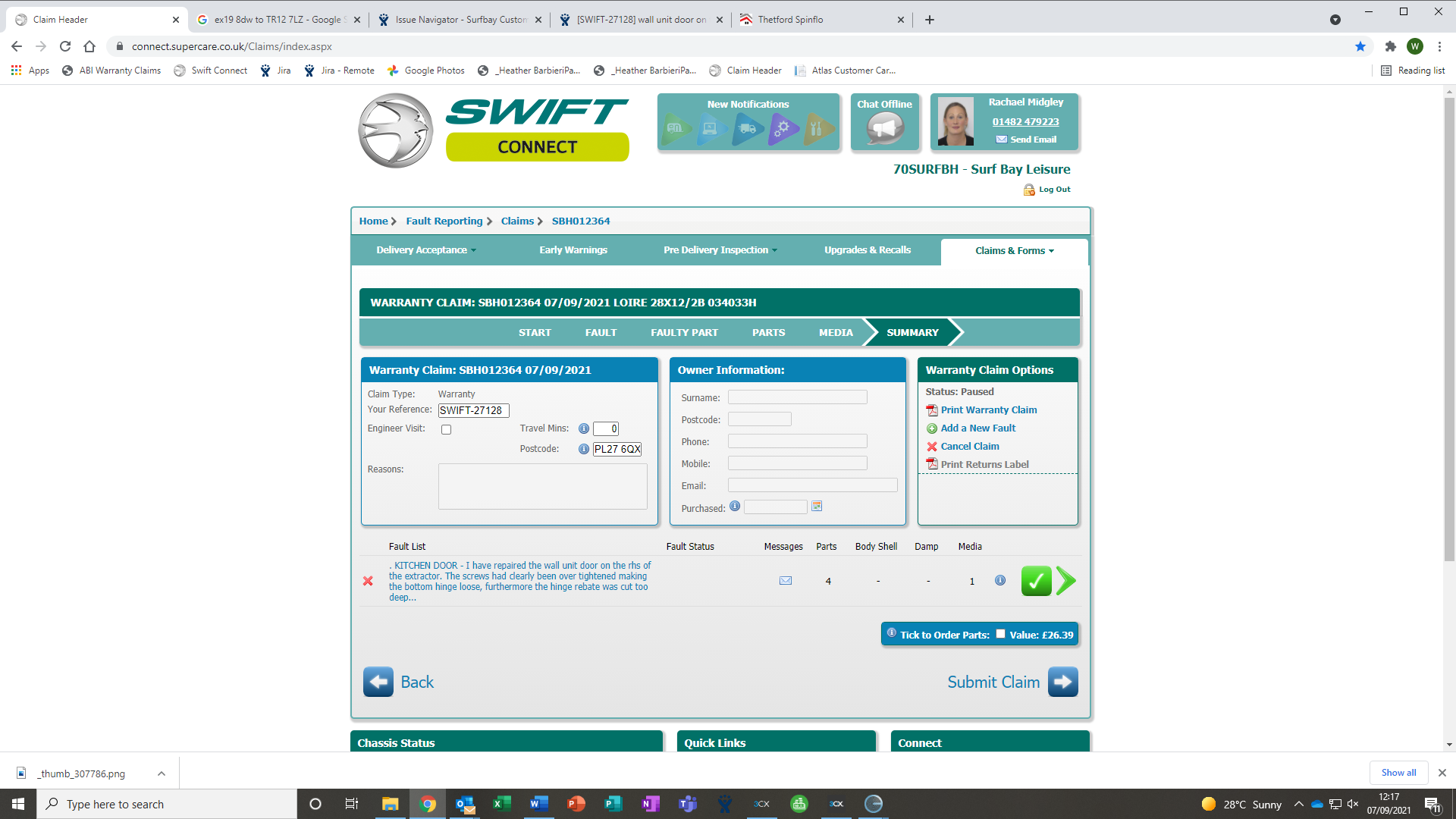Go to the Early Warnings tab
The image size is (1456, 819).
573,250
